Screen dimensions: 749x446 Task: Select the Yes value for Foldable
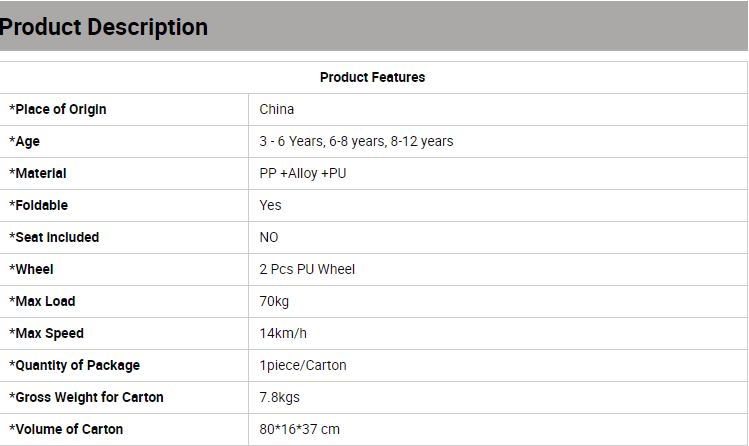(x=270, y=205)
